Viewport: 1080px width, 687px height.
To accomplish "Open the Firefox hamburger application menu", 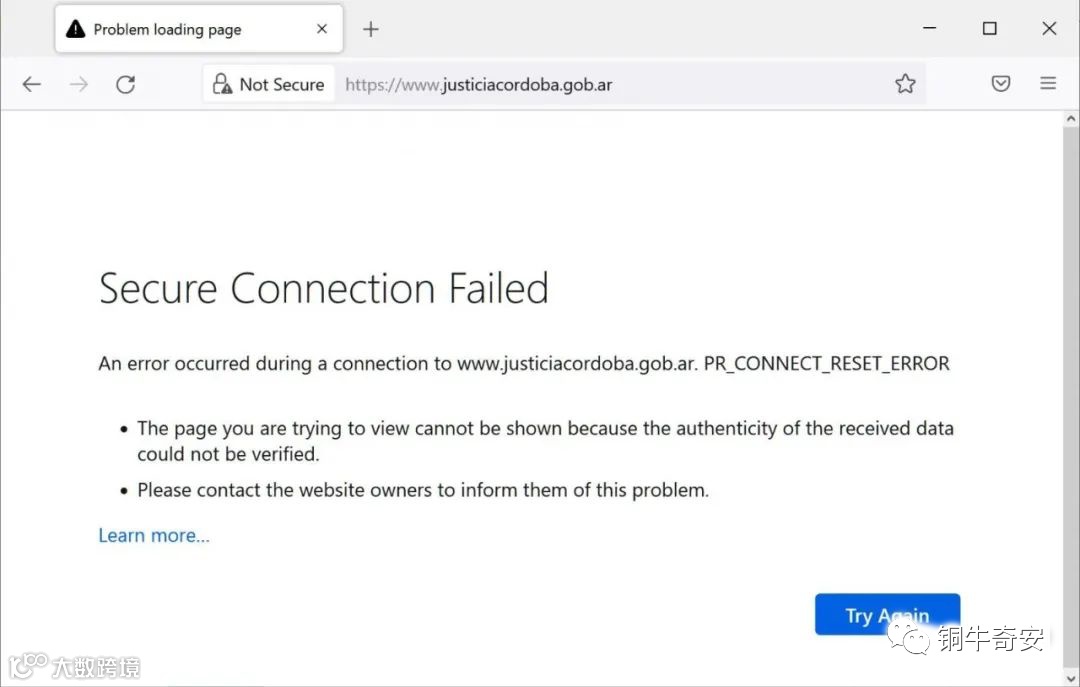I will (x=1048, y=84).
